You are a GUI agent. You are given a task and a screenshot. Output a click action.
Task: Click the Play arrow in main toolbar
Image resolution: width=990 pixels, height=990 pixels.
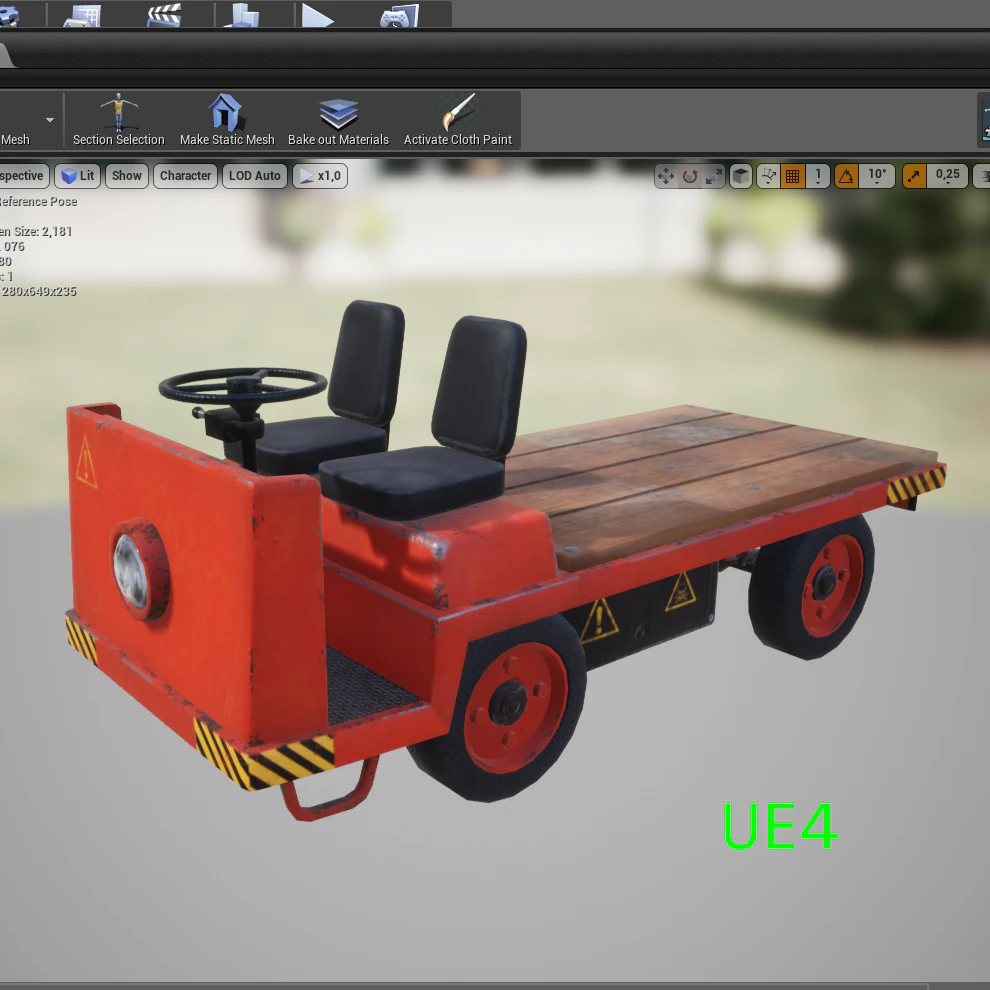tap(316, 15)
